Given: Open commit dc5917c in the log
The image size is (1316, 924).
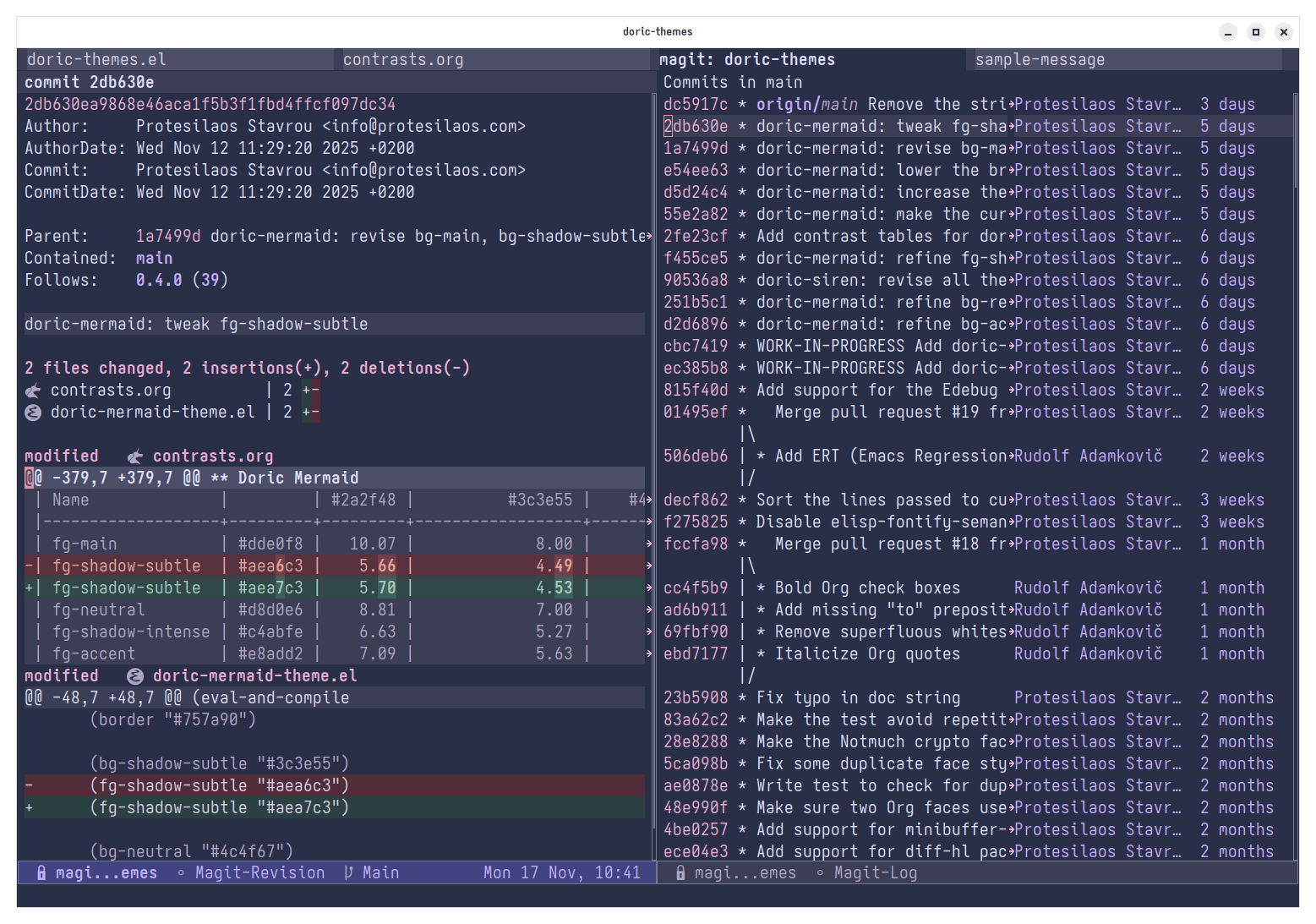Looking at the screenshot, I should (x=695, y=105).
